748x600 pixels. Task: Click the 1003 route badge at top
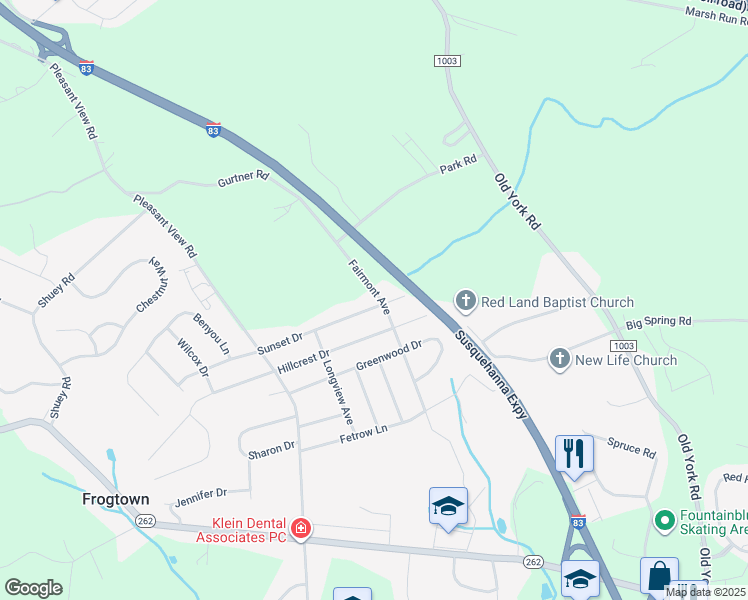447,61
